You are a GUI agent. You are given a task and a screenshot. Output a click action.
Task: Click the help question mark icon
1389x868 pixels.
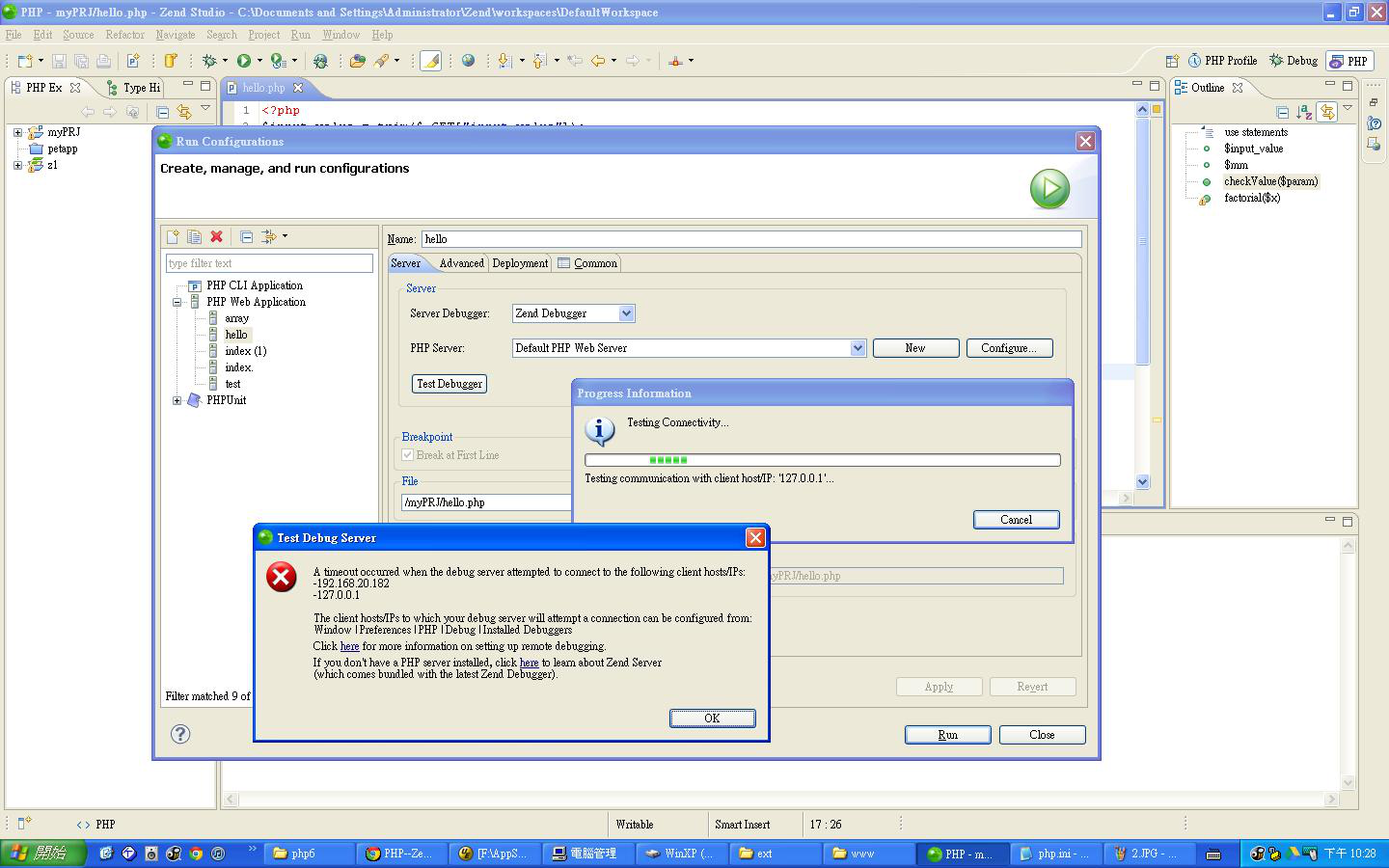180,734
